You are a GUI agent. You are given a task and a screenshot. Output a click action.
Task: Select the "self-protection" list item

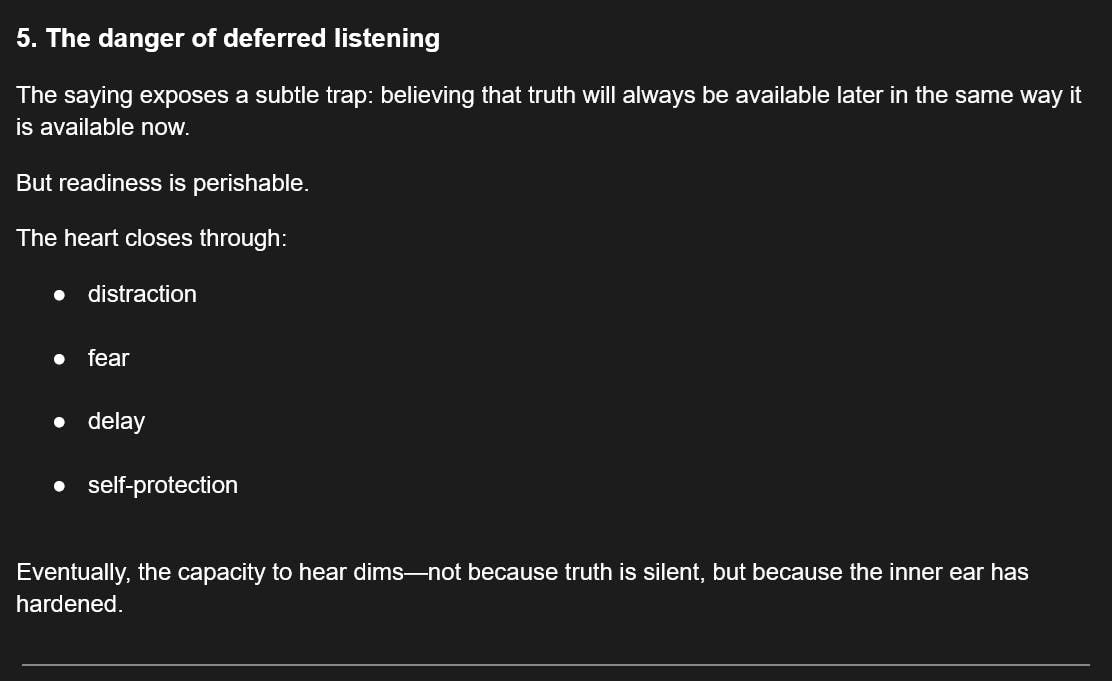pyautogui.click(x=163, y=485)
